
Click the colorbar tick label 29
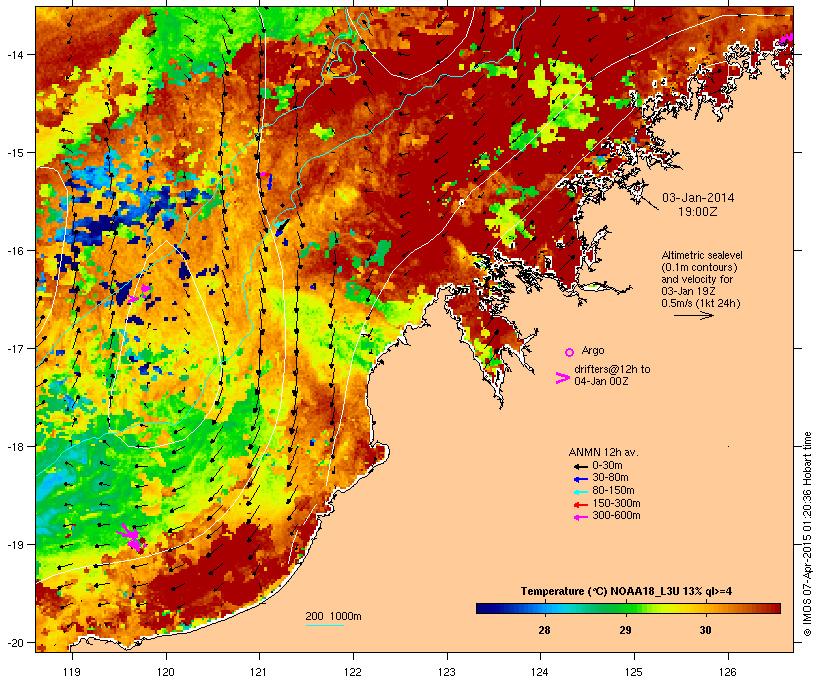[625, 630]
